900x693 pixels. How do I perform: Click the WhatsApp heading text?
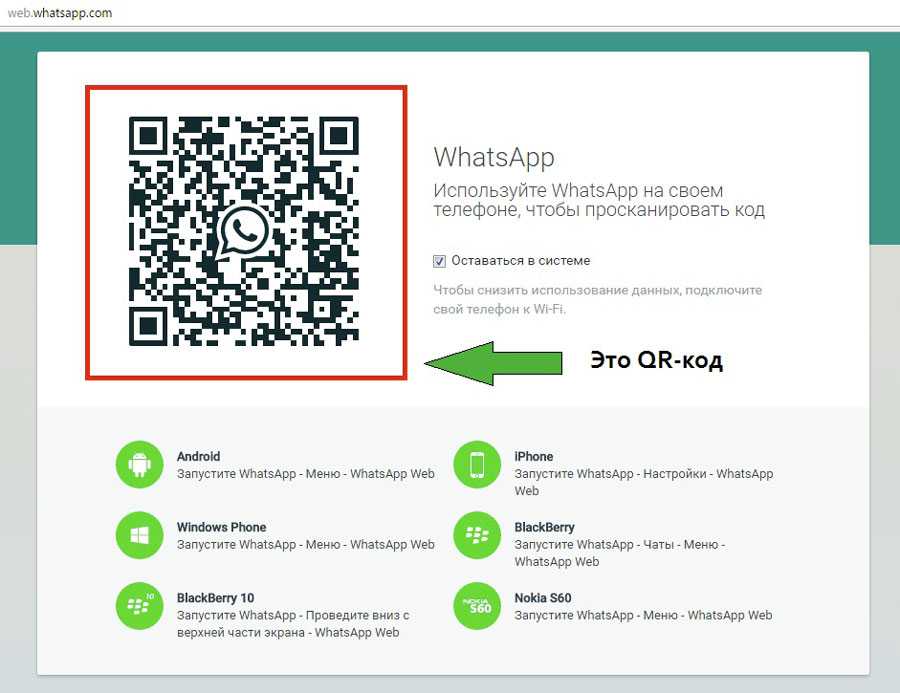[x=494, y=157]
